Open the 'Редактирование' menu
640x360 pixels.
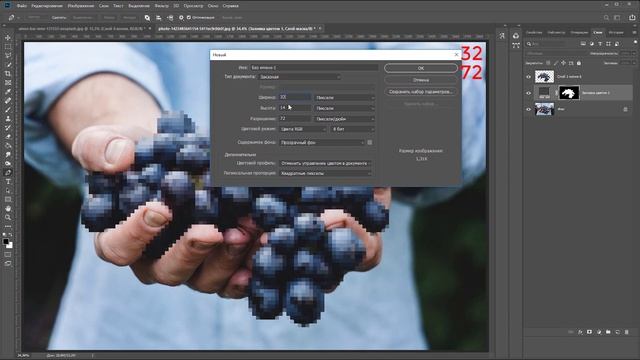47,6
